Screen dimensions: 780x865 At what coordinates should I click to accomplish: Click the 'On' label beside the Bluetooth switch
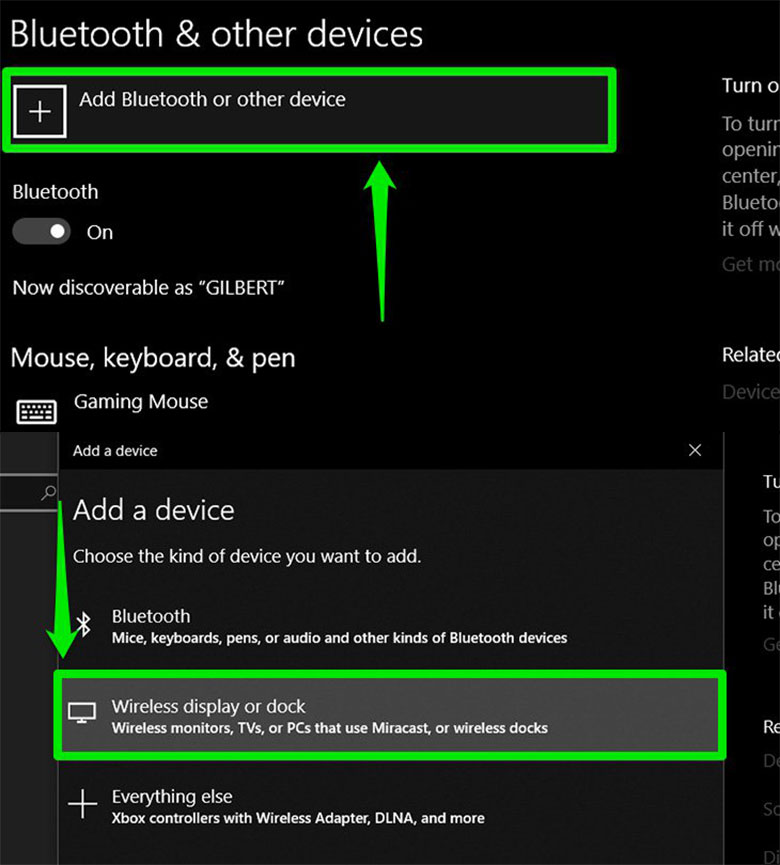[100, 232]
